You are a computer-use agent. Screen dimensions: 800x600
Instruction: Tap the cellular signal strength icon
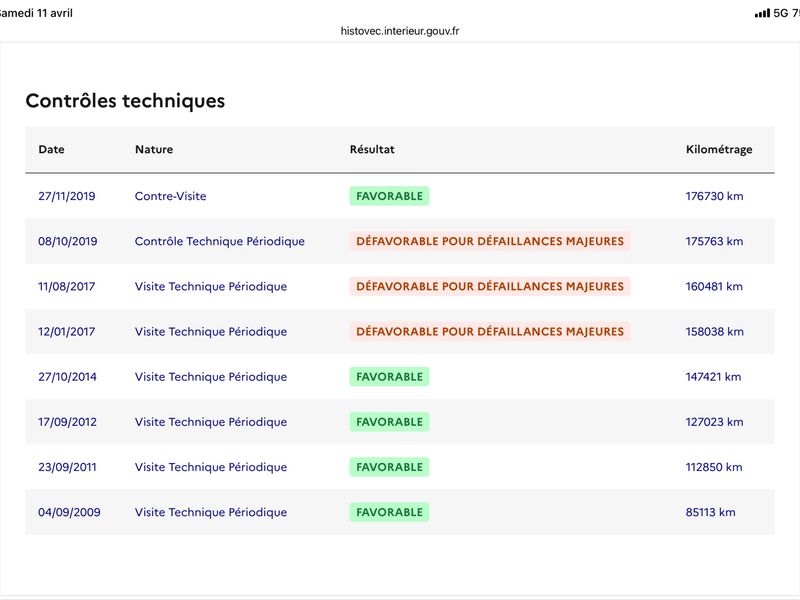click(x=762, y=13)
